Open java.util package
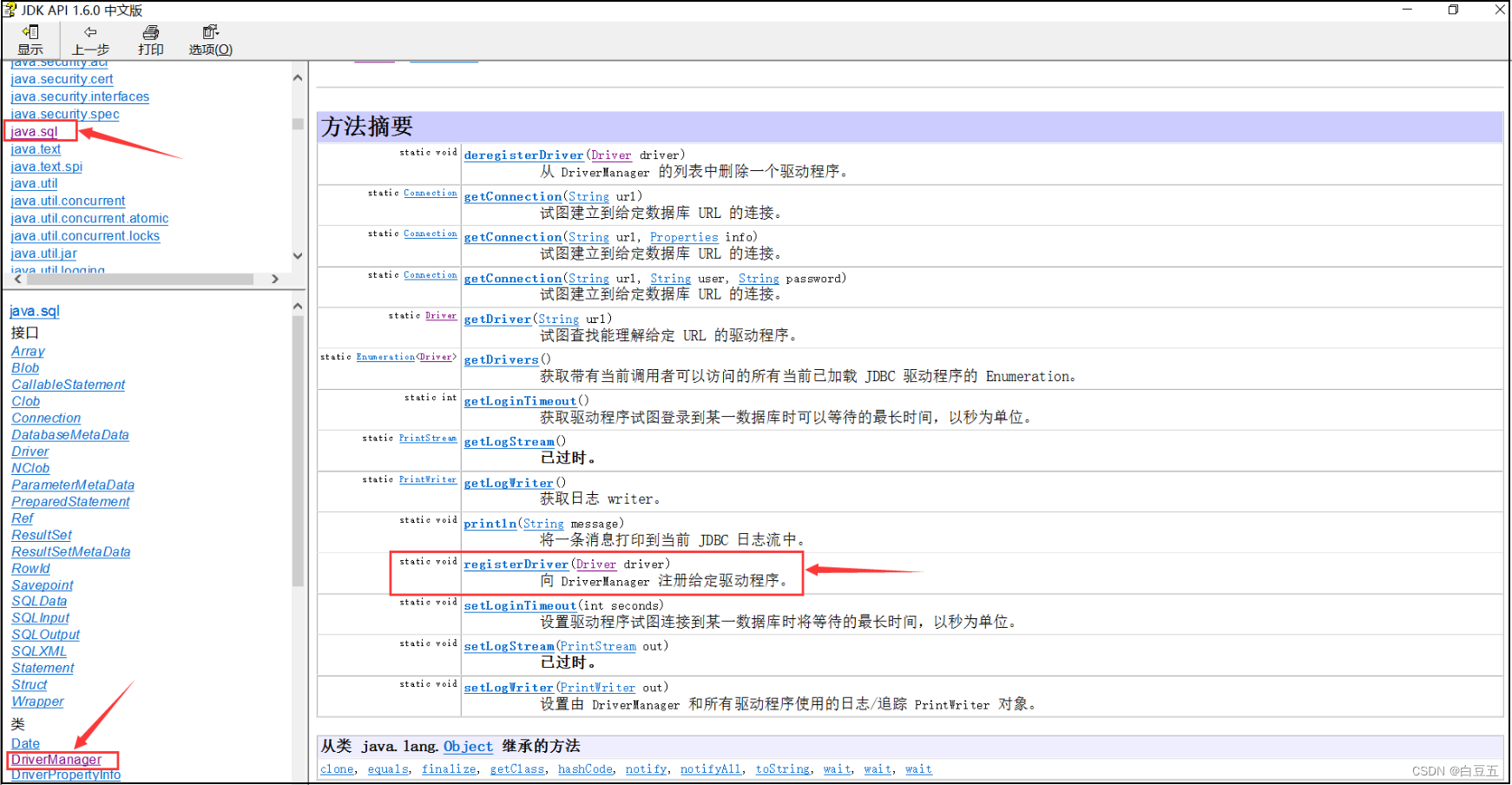This screenshot has width=1512, height=785. 34,183
